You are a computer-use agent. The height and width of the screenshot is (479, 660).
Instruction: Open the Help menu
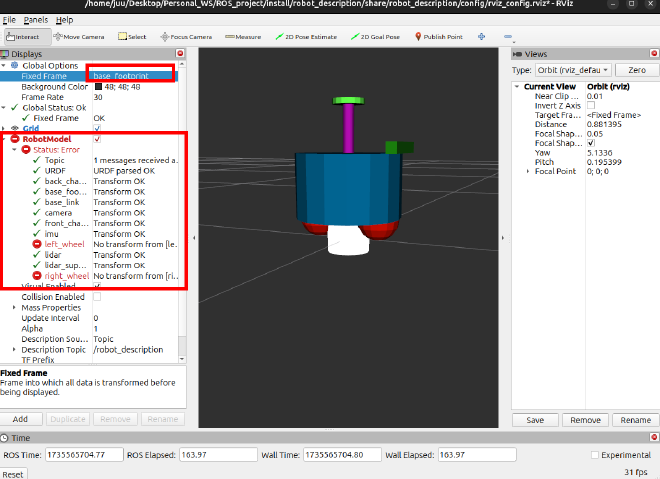click(64, 20)
